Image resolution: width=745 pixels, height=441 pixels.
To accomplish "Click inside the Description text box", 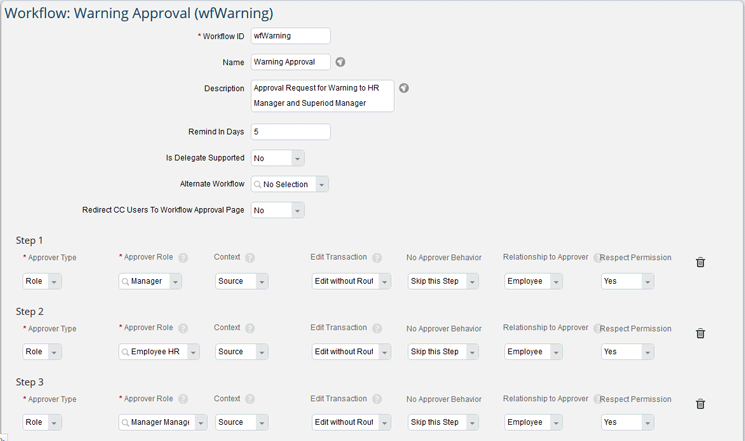I will [x=322, y=96].
